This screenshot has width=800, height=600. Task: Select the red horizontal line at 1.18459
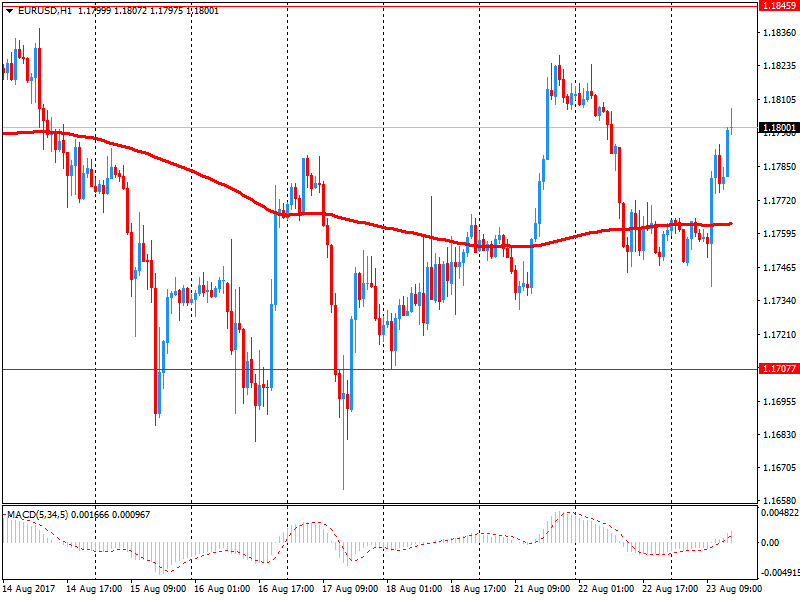click(x=380, y=6)
